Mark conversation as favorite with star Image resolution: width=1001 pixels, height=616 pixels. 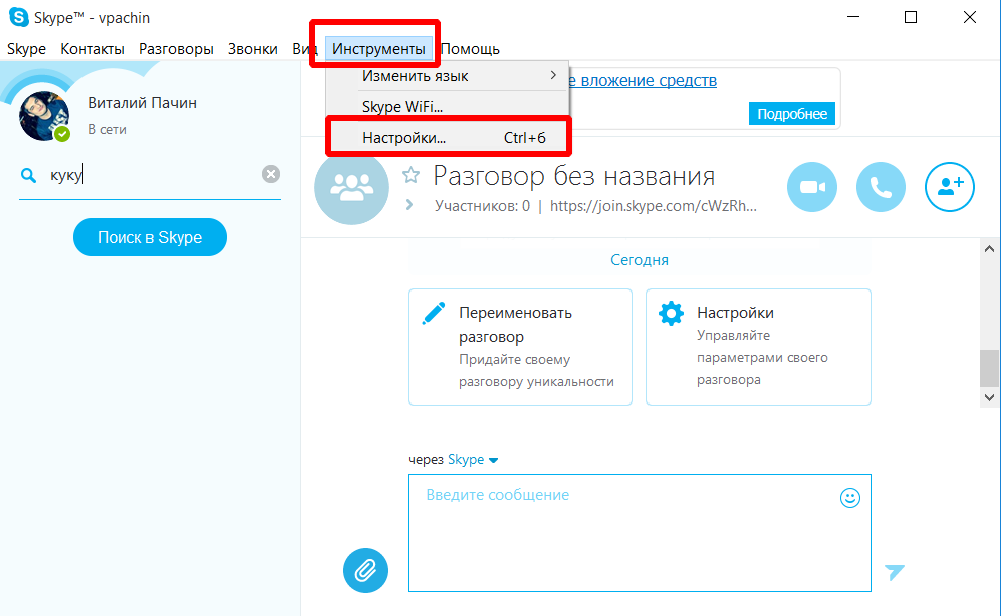[410, 176]
